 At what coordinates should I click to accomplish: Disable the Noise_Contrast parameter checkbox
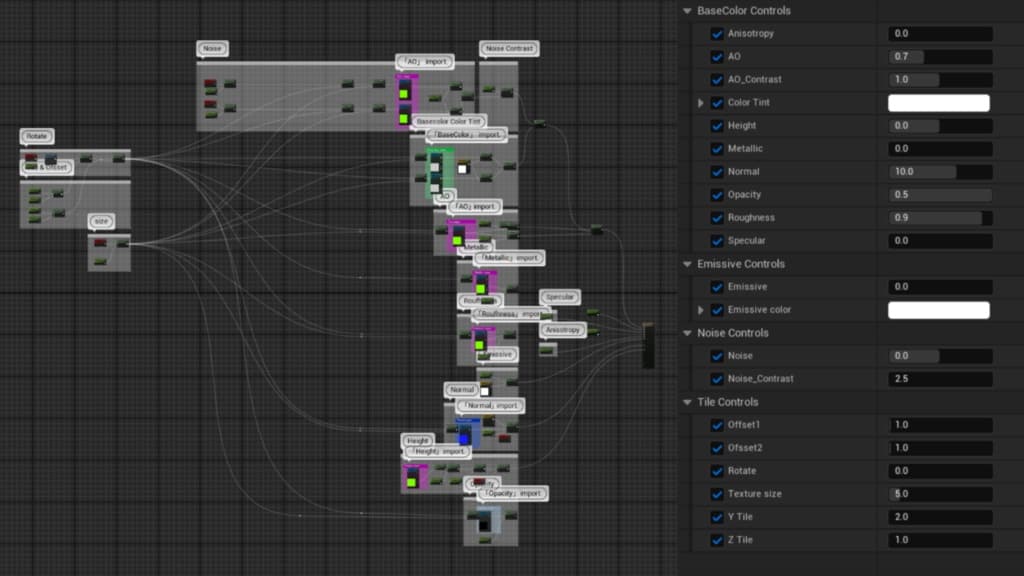click(717, 379)
